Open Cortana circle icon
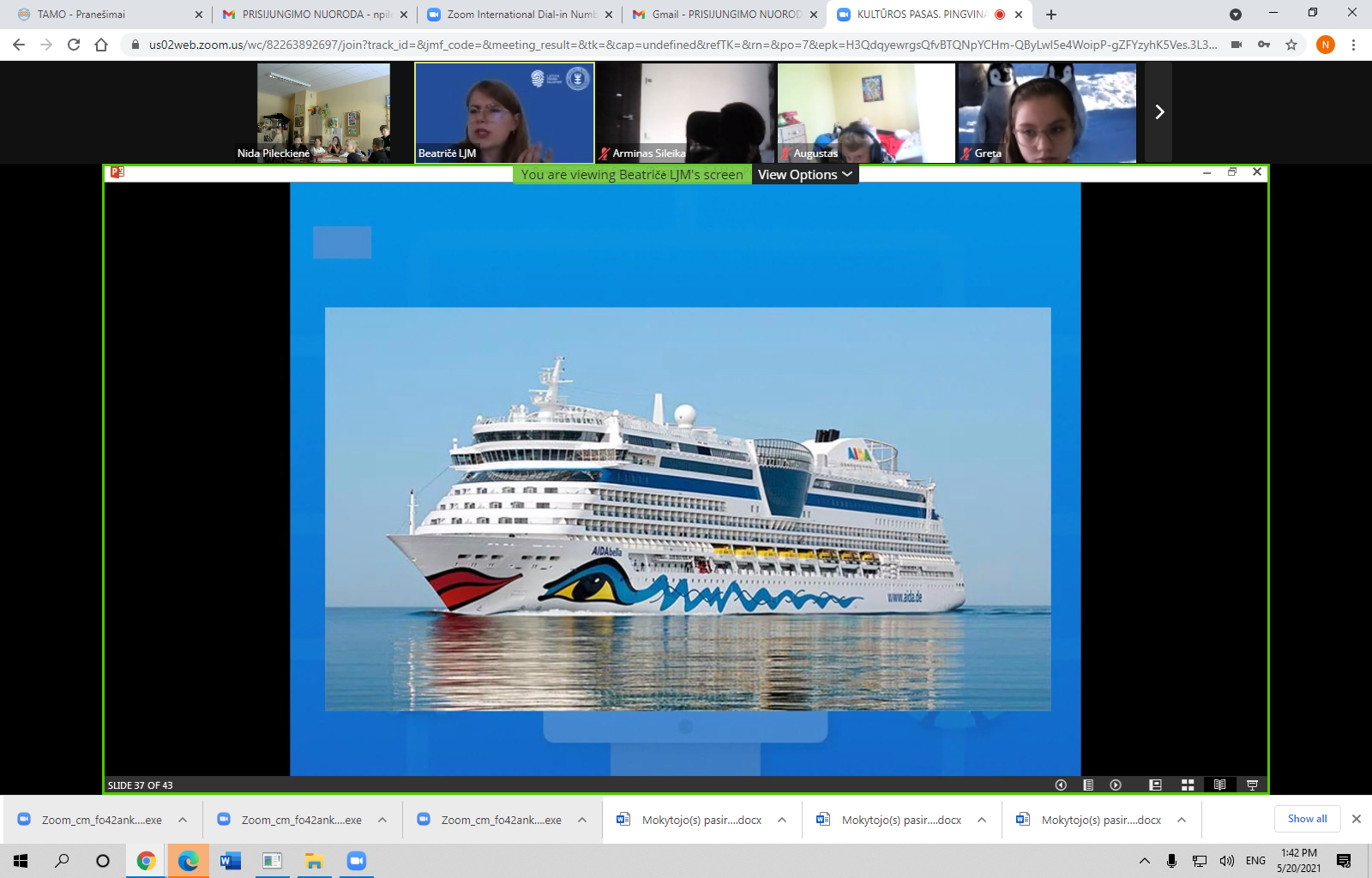The image size is (1372, 878). pyautogui.click(x=103, y=861)
